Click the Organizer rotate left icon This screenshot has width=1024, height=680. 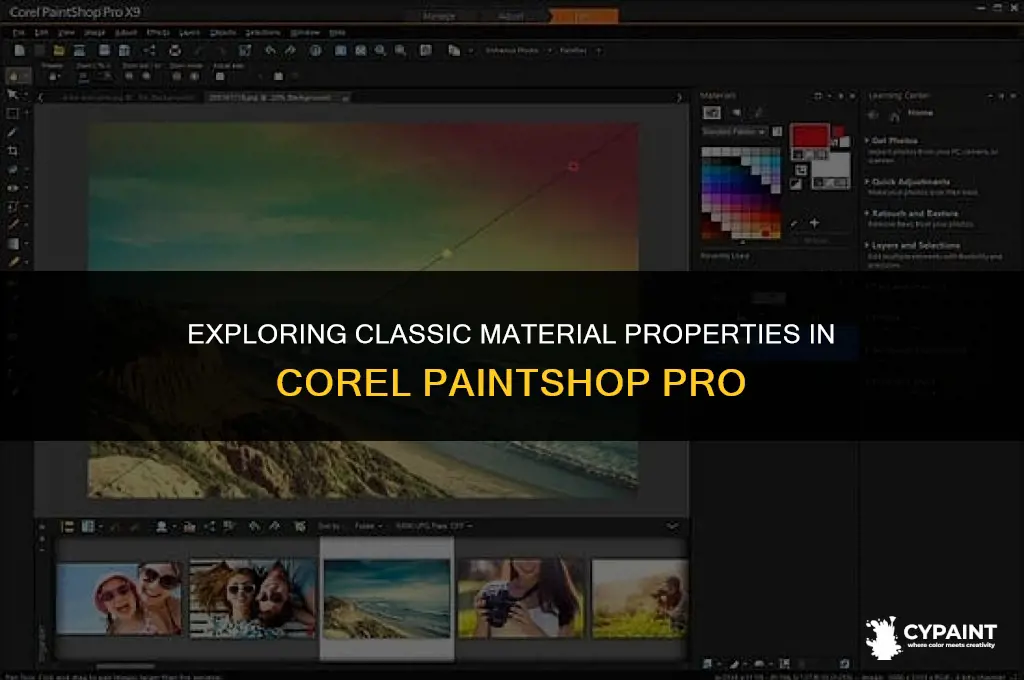pos(254,526)
